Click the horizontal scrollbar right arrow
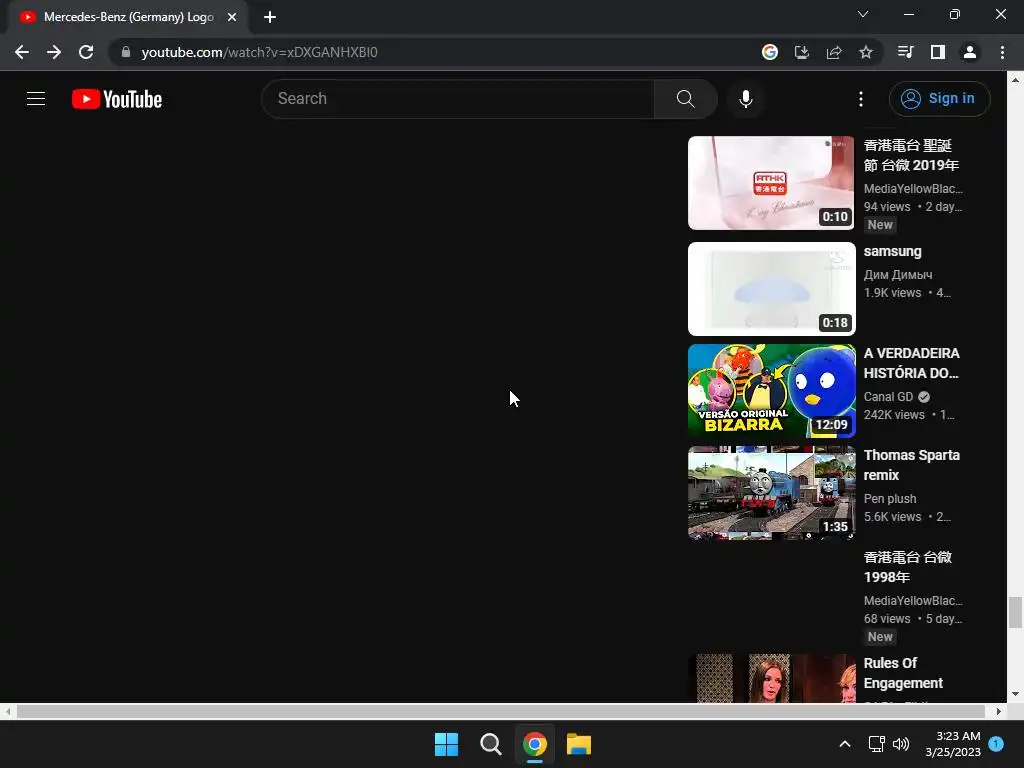This screenshot has width=1024, height=768. (x=999, y=711)
